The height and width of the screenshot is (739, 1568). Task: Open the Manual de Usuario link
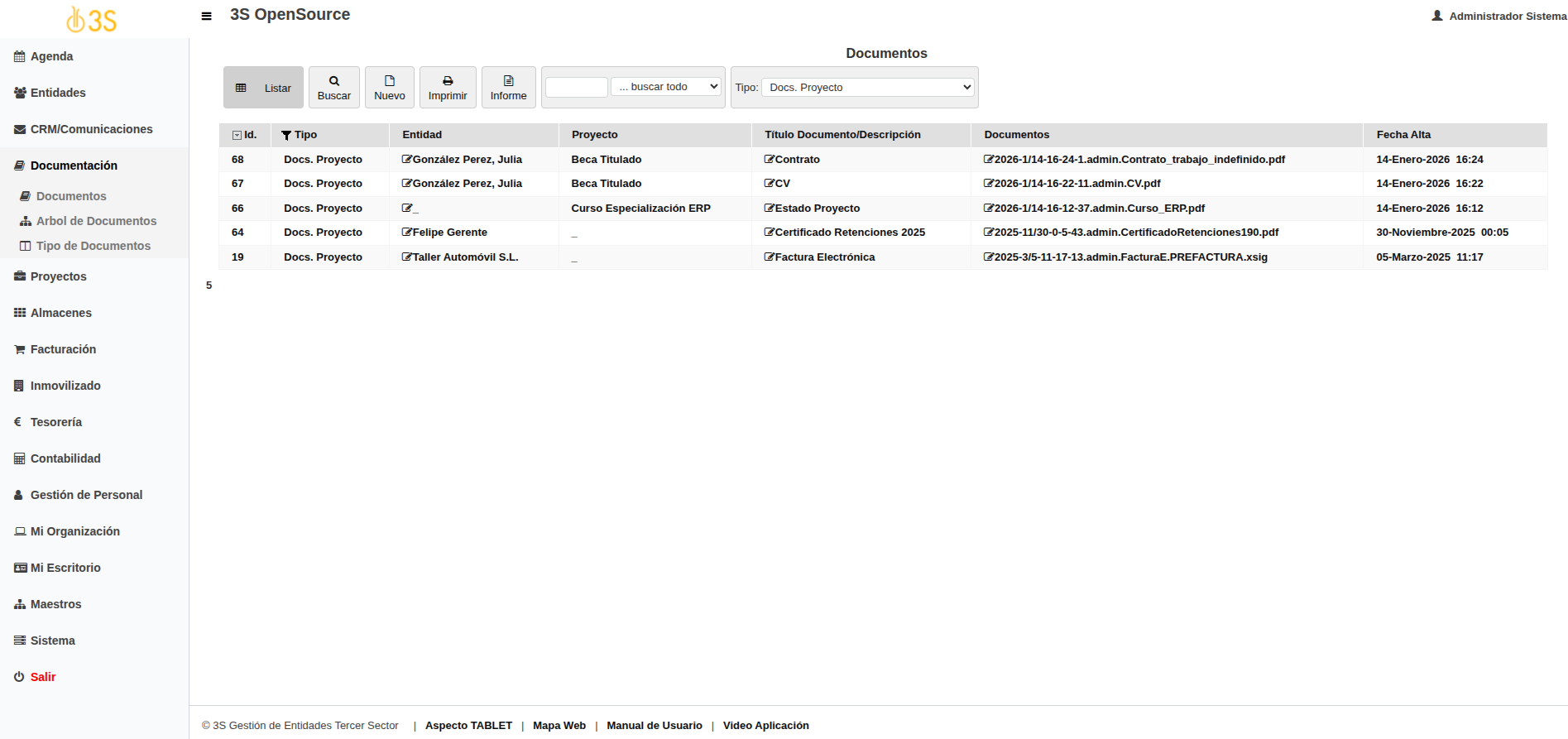coord(654,726)
